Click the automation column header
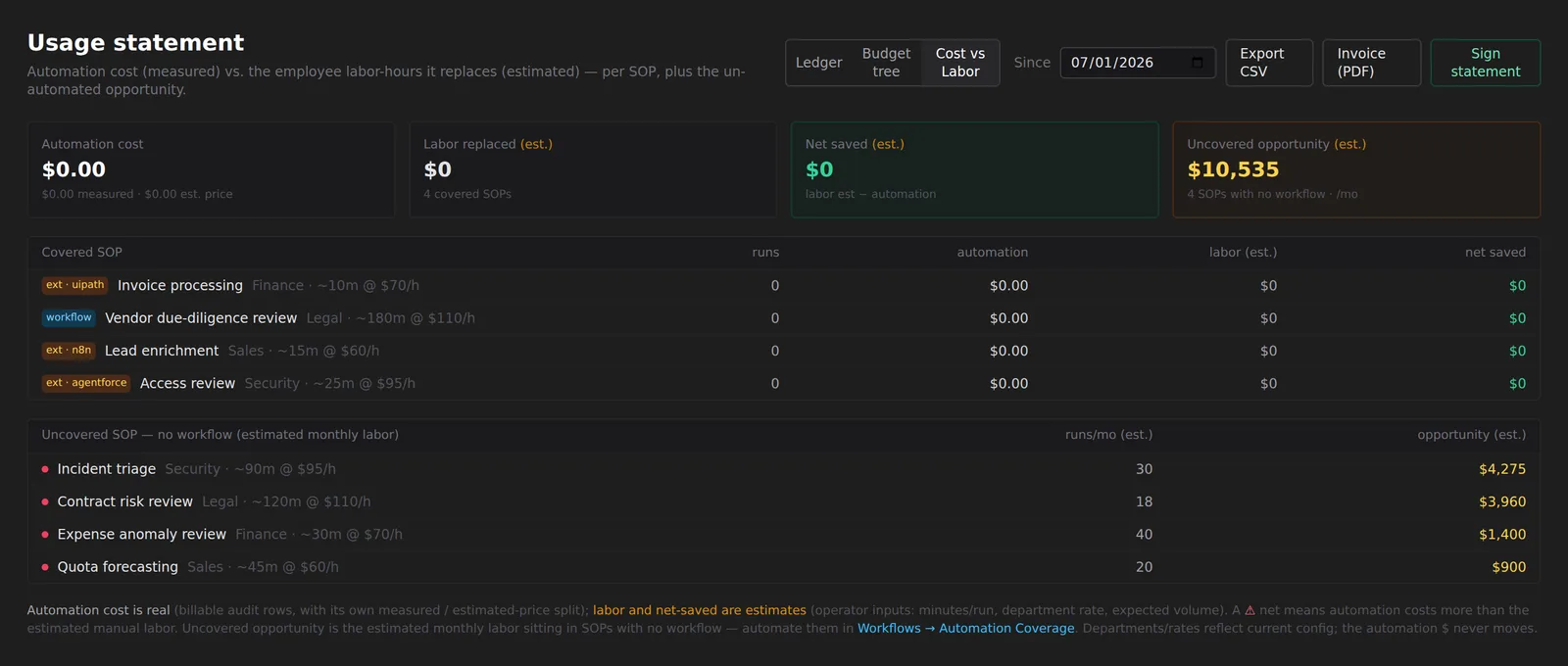1568x666 pixels. coord(993,253)
